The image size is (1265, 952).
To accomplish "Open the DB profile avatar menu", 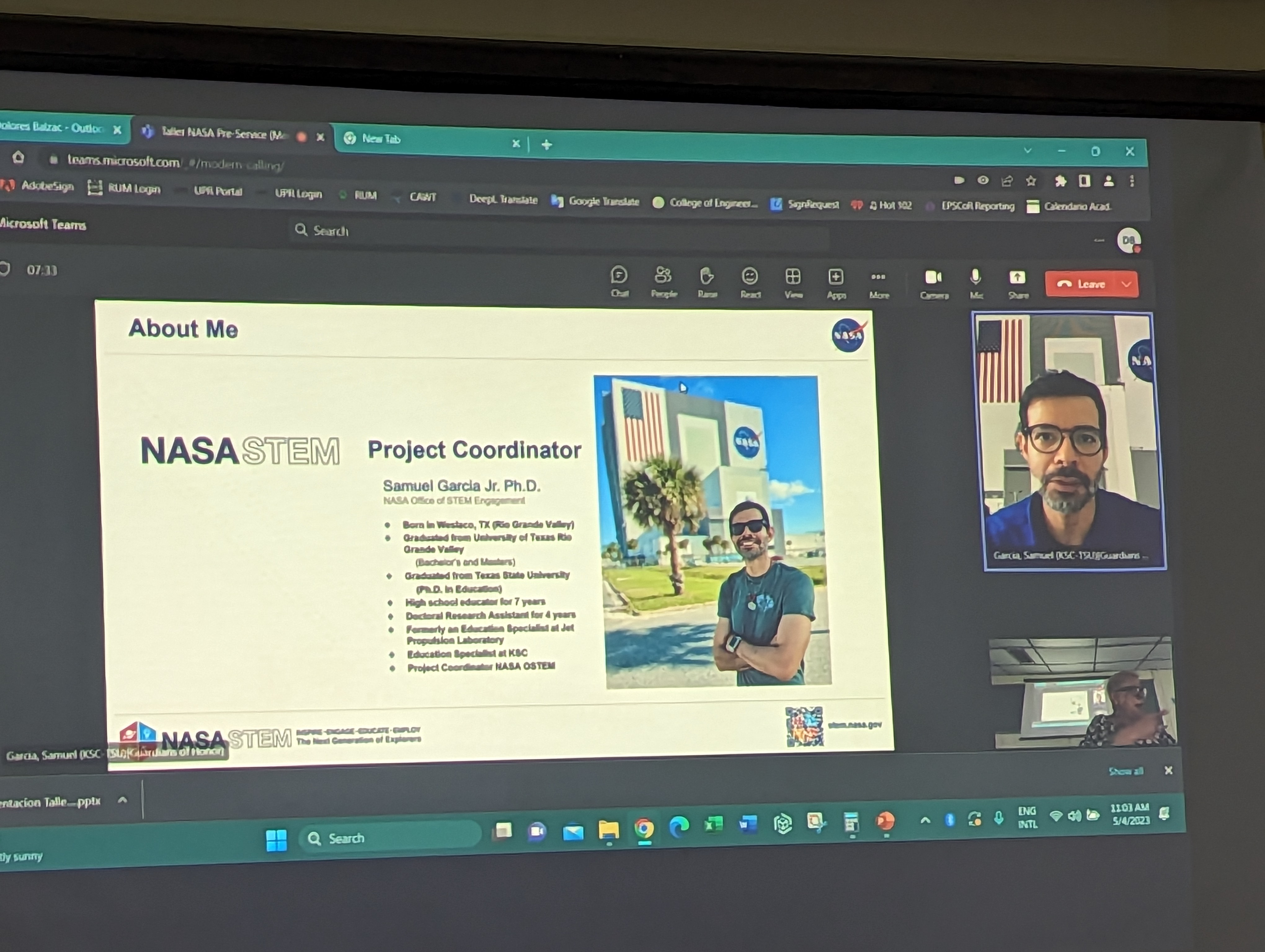I will [1128, 240].
